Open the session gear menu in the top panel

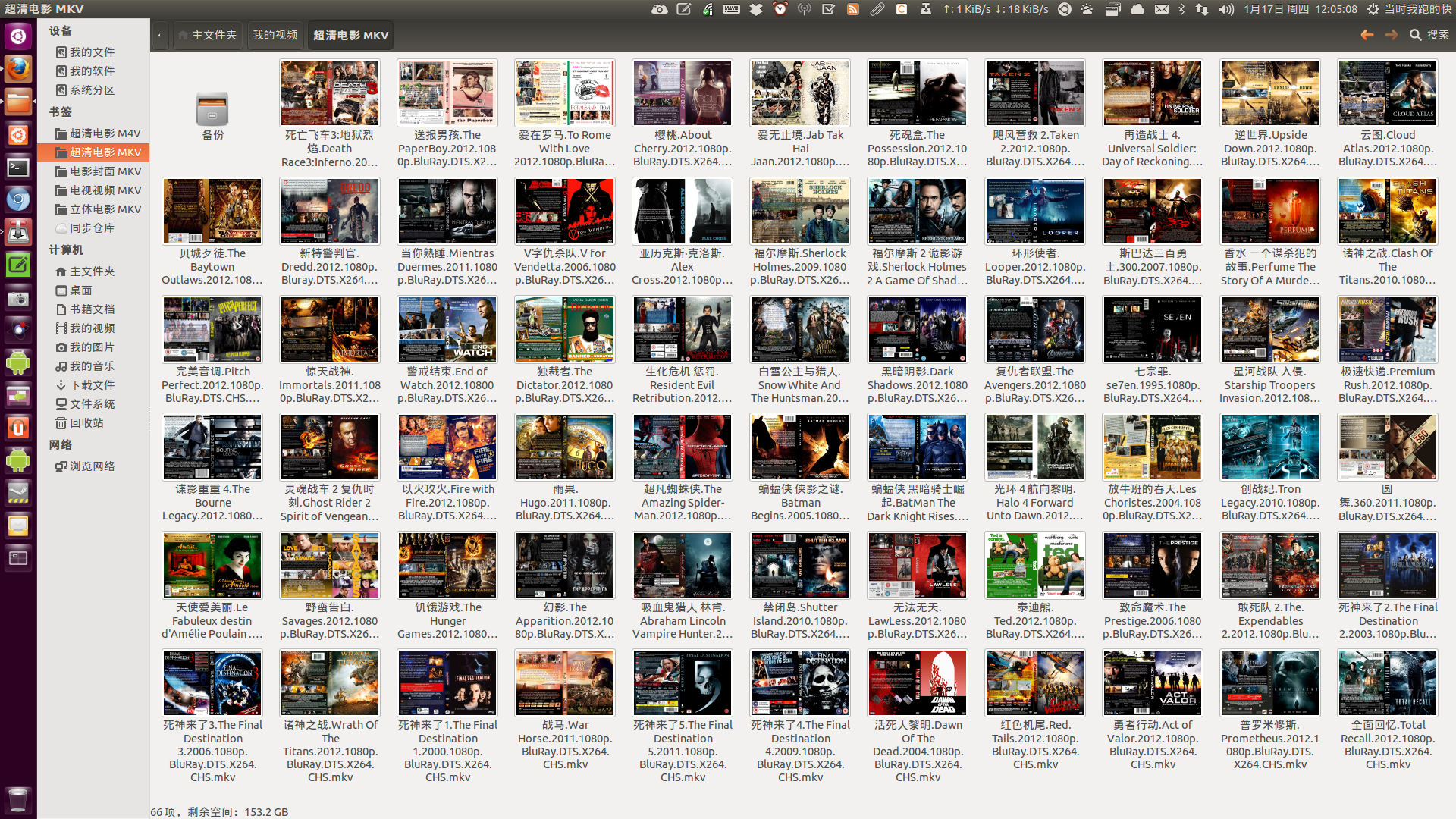tap(1373, 9)
